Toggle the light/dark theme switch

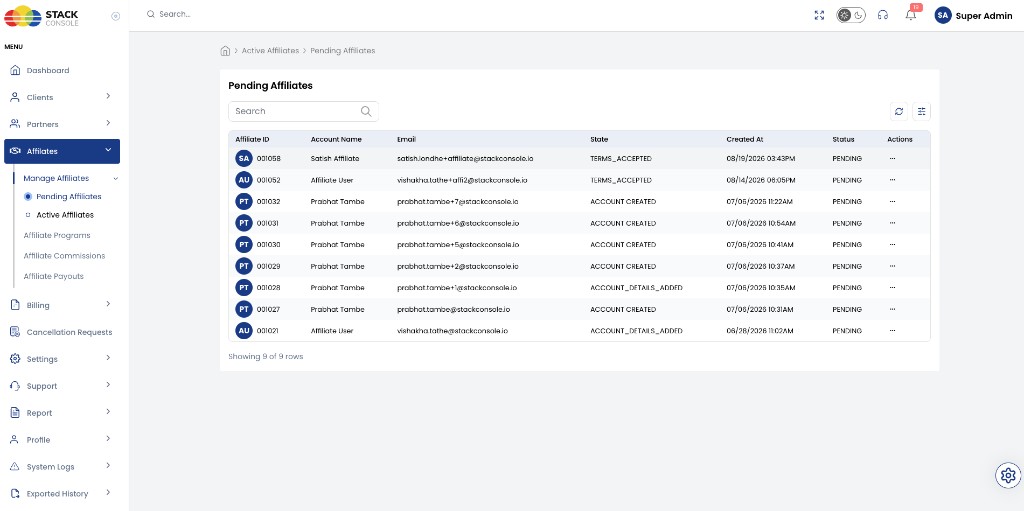coord(851,15)
